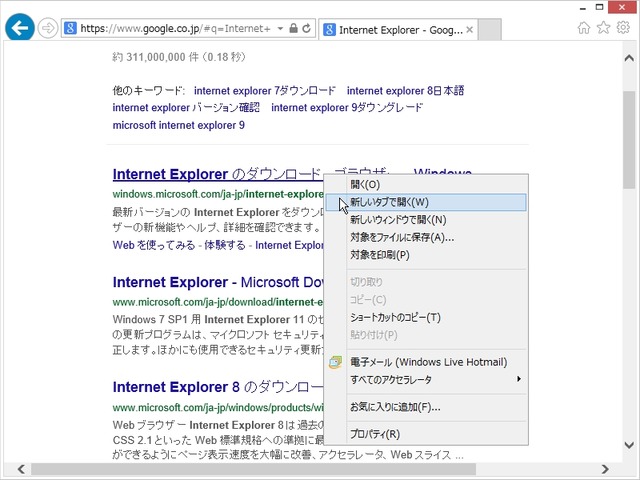The image size is (640, 480).
Task: Click the vertical scrollbar thumb
Action: click(629, 140)
